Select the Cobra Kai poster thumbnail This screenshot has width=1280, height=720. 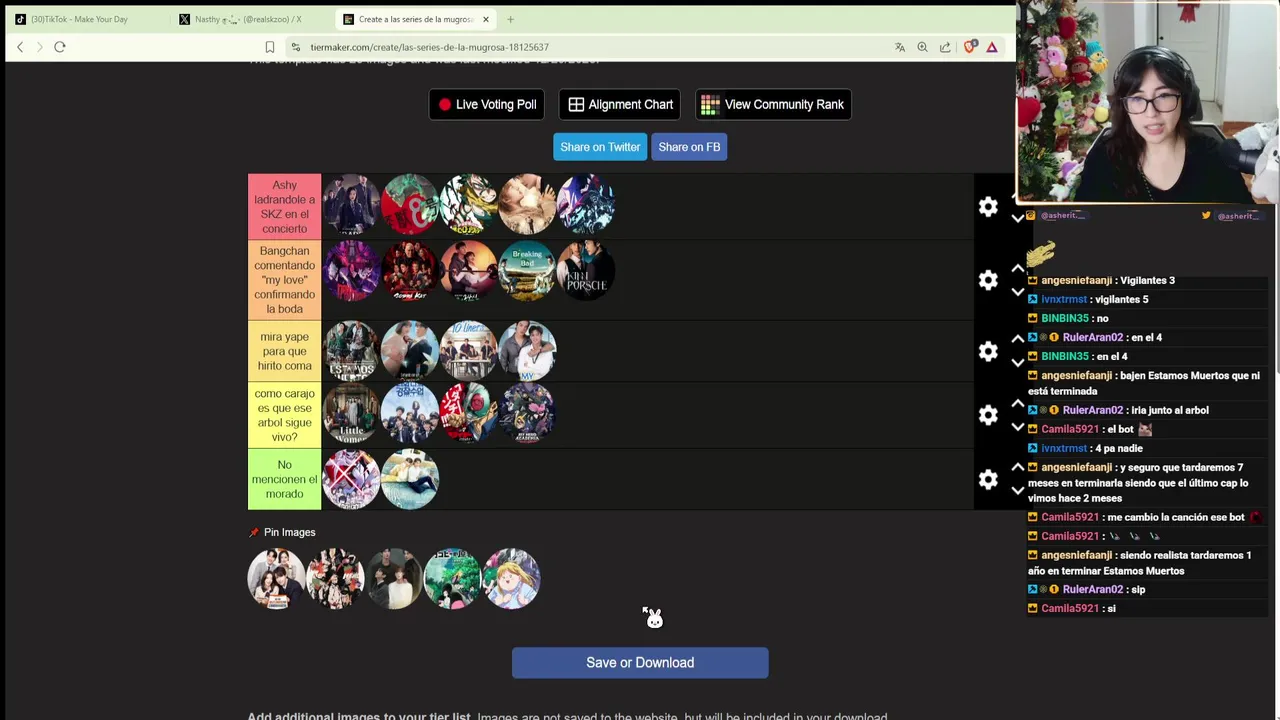tap(409, 270)
